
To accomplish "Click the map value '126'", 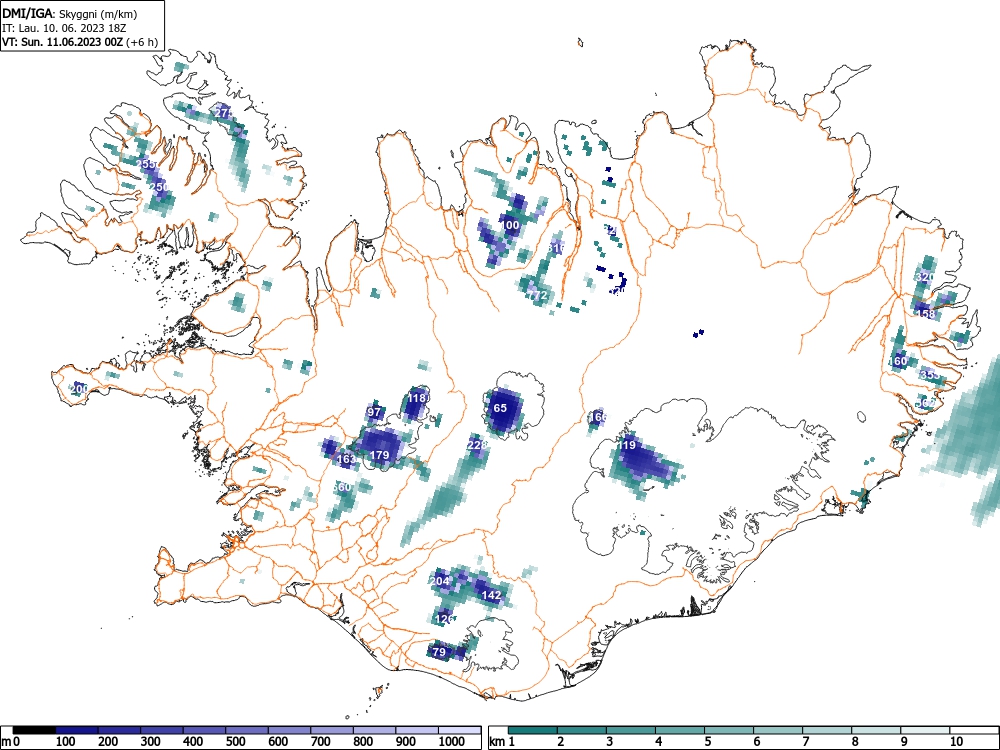I will 445,619.
